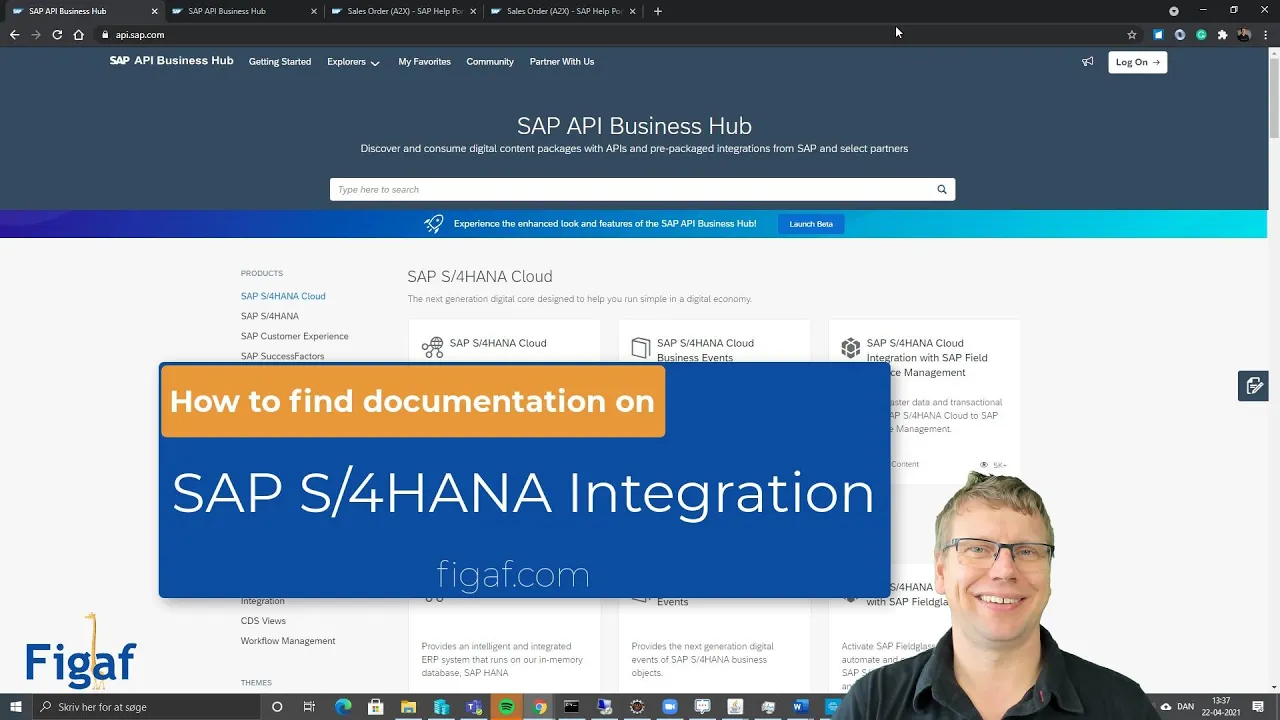This screenshot has width=1280, height=720.
Task: Open Getting Started in the navigation
Action: click(x=280, y=62)
